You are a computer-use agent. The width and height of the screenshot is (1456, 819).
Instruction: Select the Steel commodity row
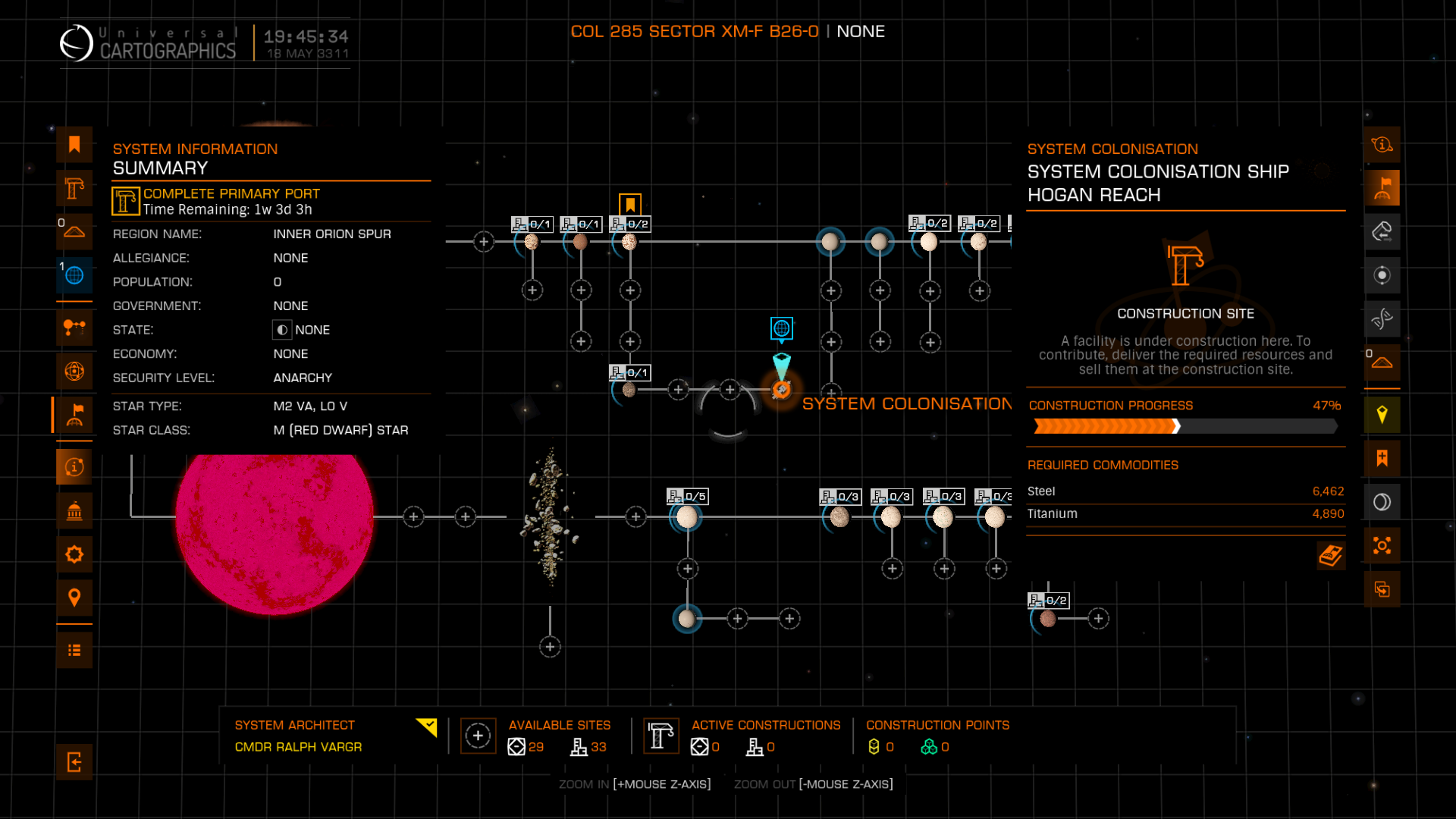point(1185,491)
